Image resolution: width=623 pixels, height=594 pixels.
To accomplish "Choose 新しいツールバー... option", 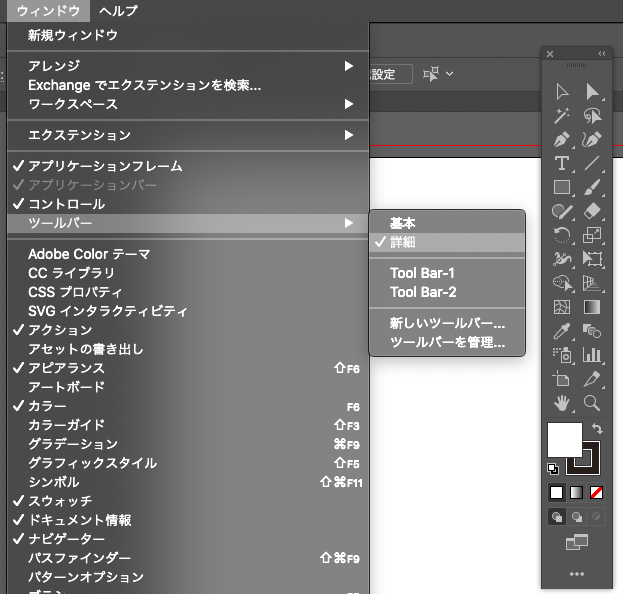I will tap(447, 323).
